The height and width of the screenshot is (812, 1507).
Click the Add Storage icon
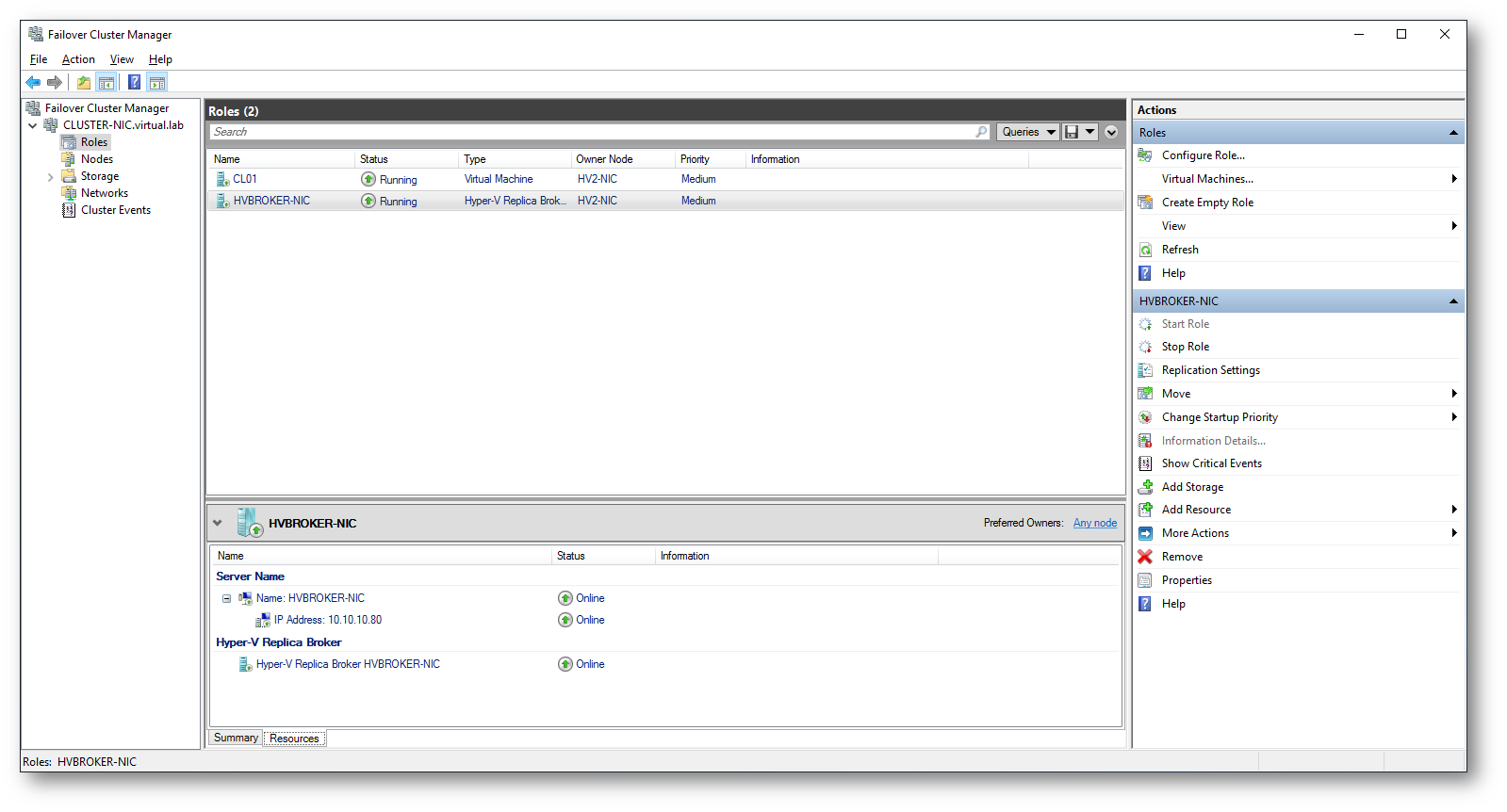1145,487
